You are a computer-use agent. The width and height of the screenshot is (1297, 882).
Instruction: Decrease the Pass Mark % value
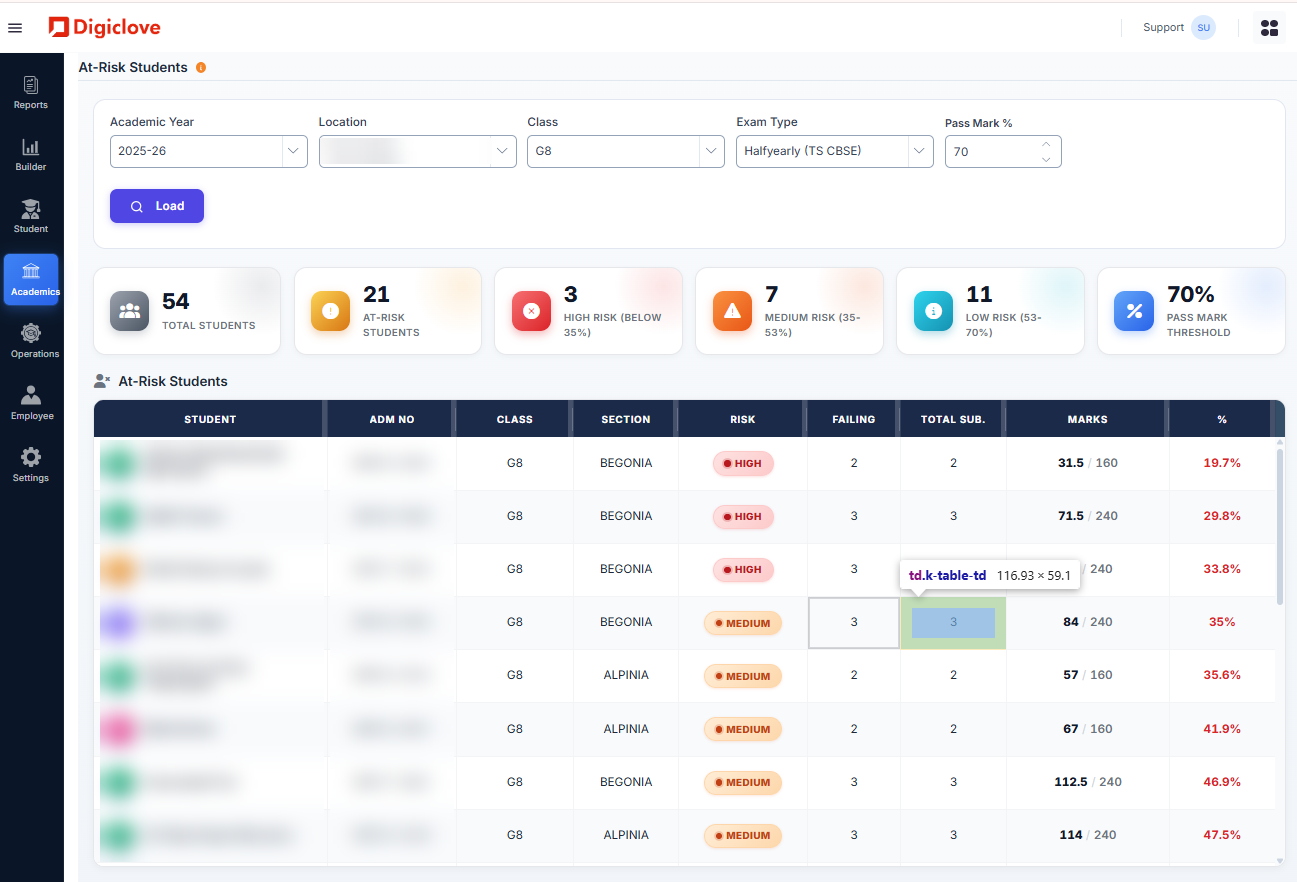click(1046, 159)
